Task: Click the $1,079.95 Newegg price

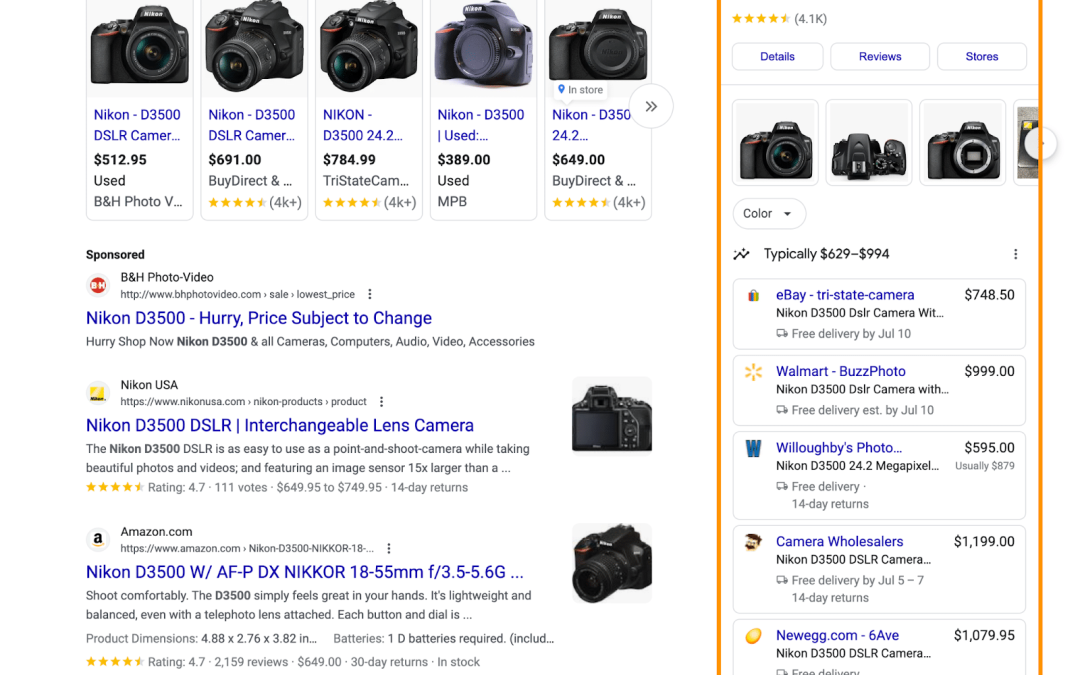Action: coord(984,635)
